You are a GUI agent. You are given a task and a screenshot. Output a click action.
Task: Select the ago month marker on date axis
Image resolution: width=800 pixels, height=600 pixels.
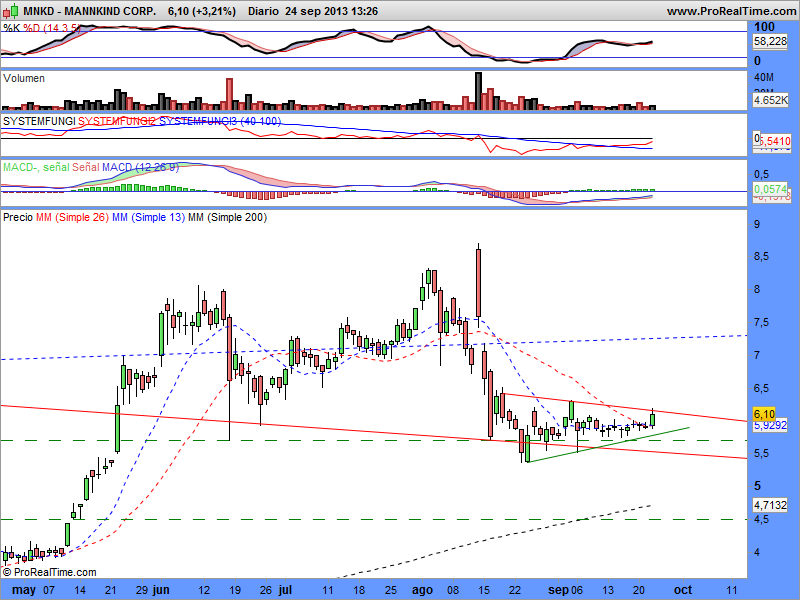click(x=422, y=590)
